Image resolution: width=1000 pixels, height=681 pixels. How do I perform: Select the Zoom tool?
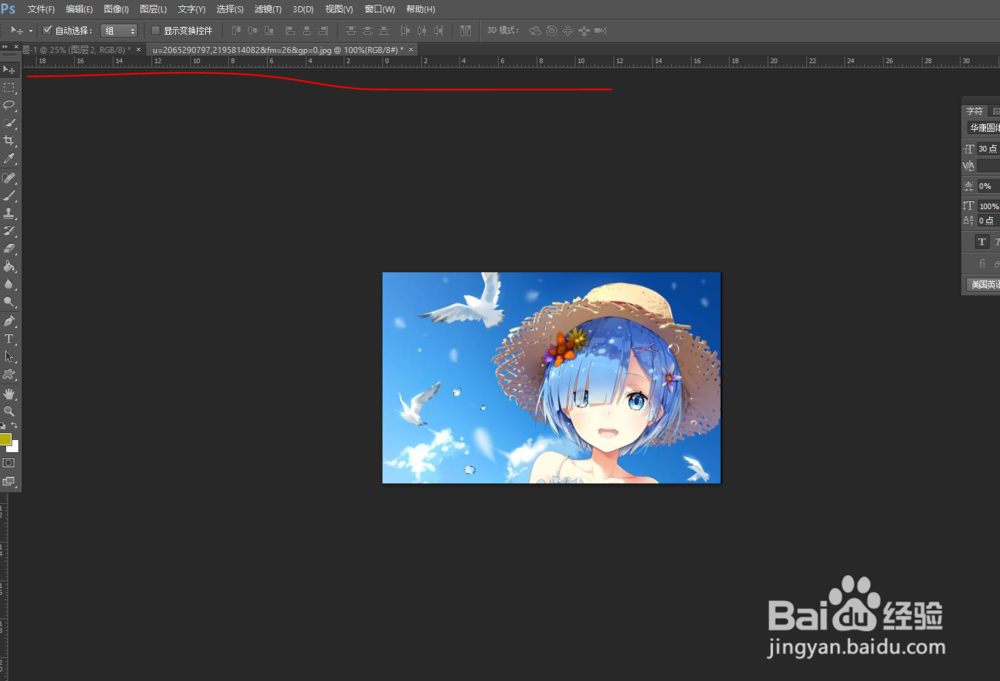click(9, 411)
